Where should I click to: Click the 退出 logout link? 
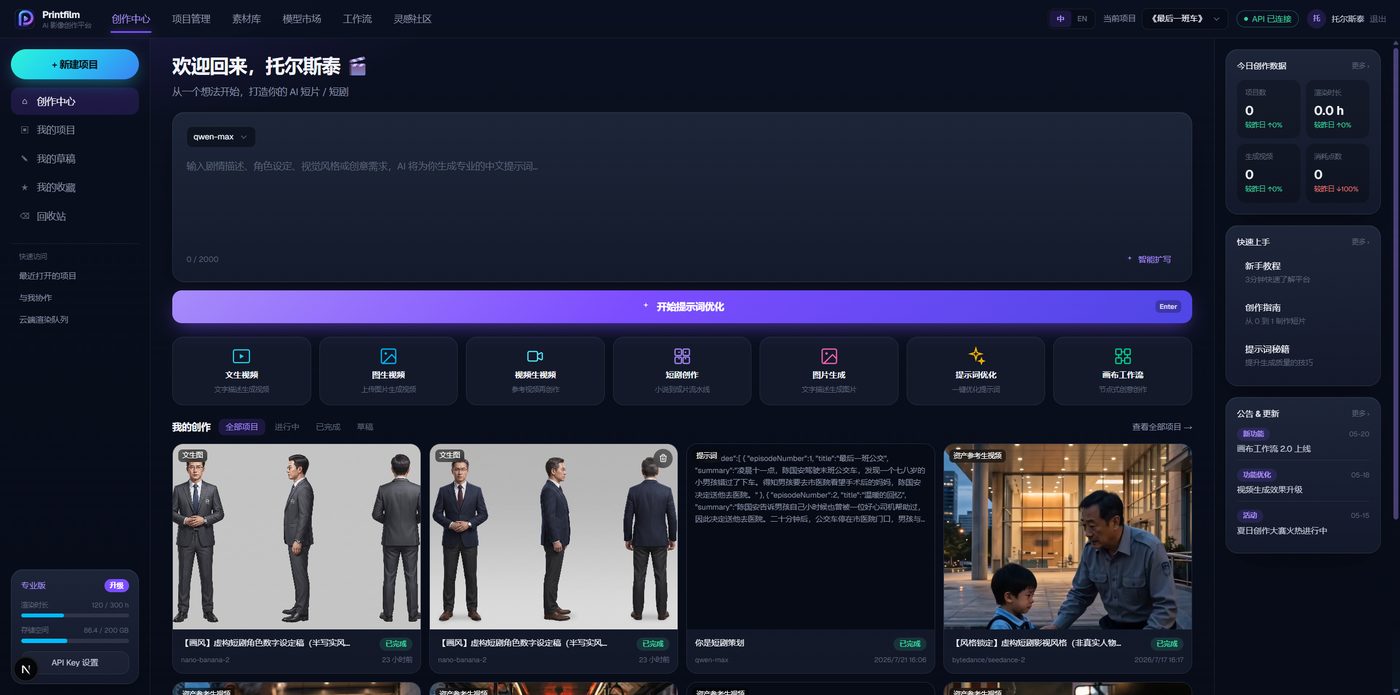click(1378, 19)
